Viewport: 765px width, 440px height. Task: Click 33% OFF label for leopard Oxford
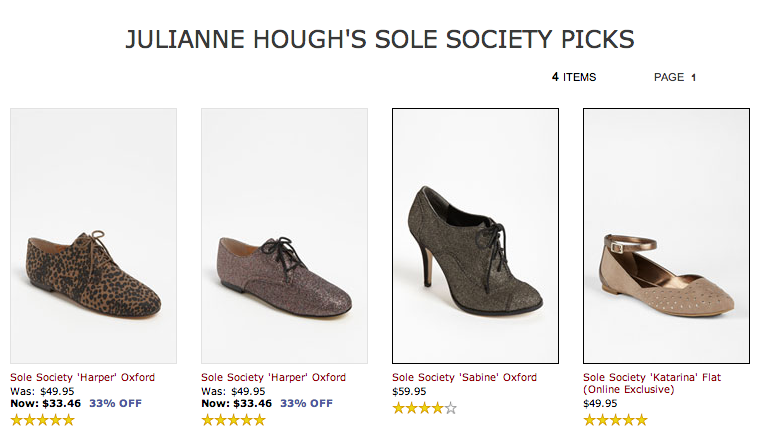pos(115,404)
